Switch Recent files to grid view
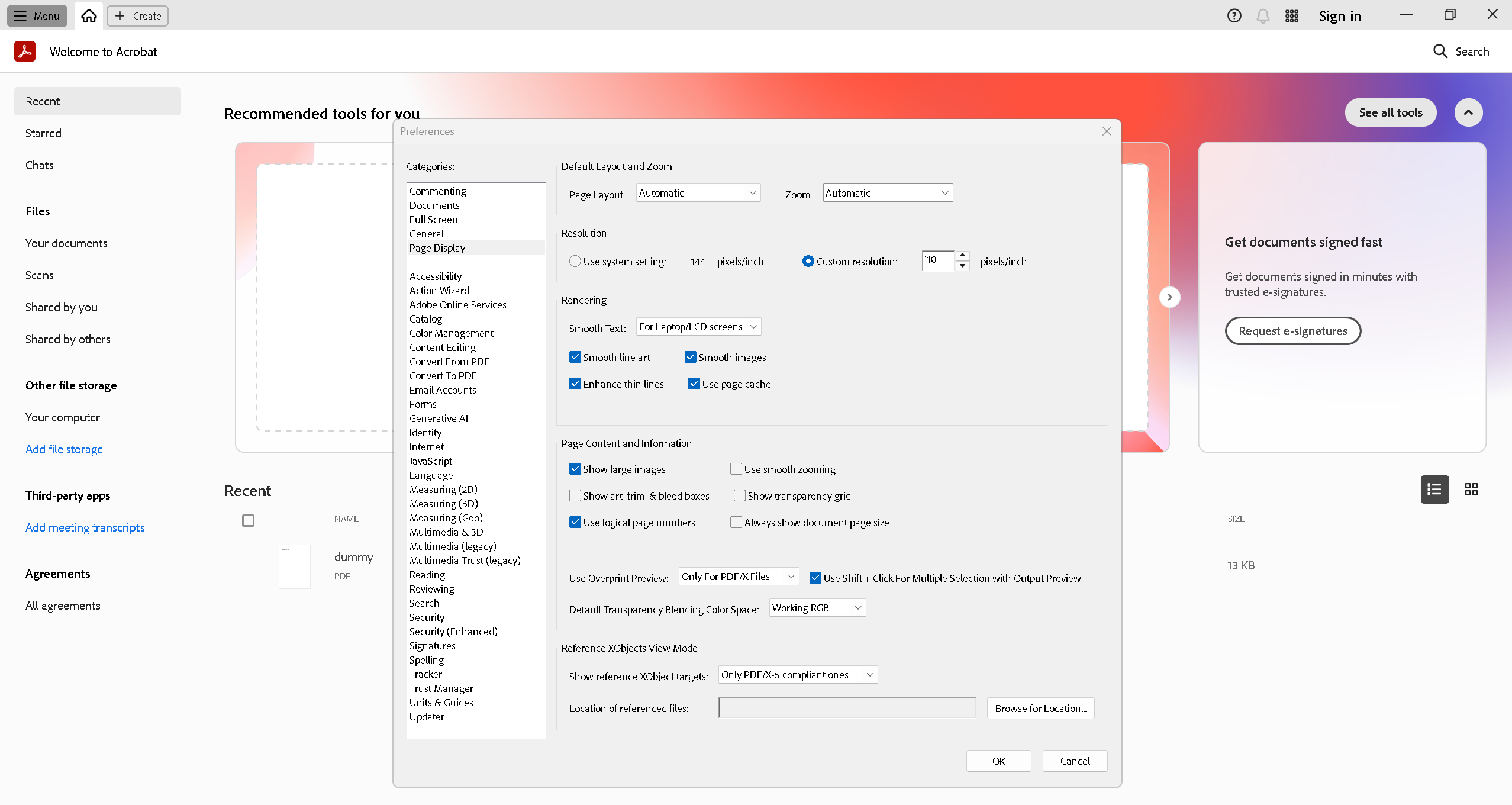This screenshot has height=805, width=1512. tap(1471, 490)
